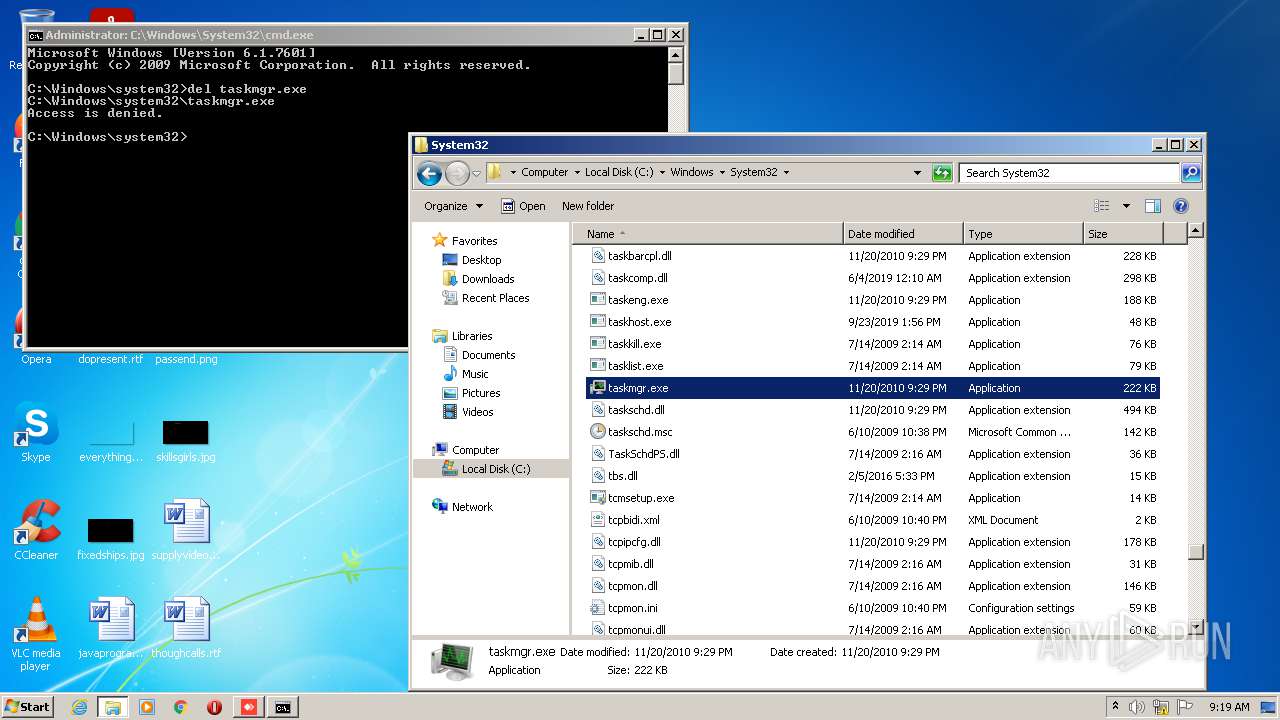Click the Open toolbar button
Screen dimensions: 1280x720
(x=523, y=206)
